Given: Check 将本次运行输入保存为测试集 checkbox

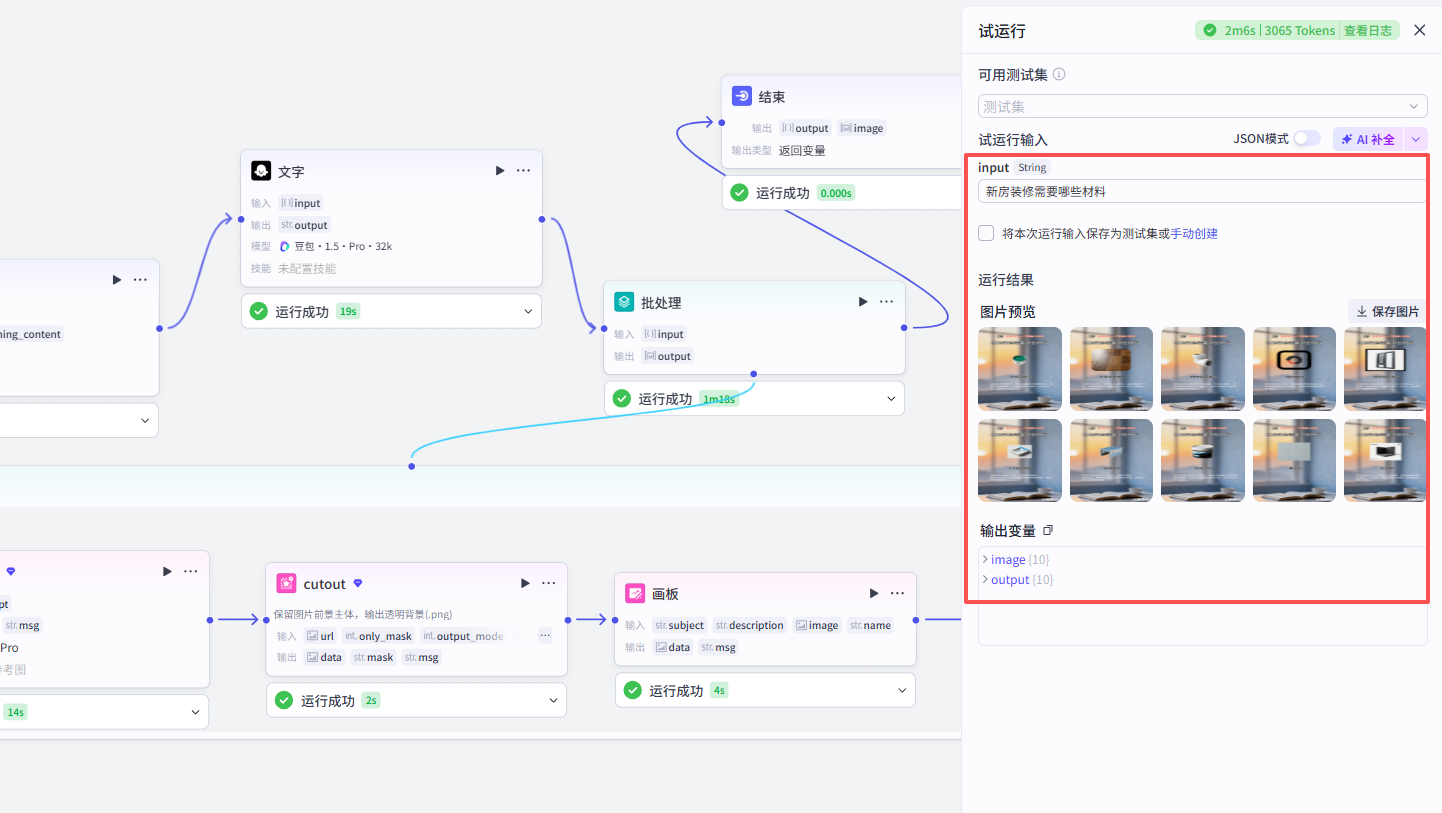Looking at the screenshot, I should (x=986, y=233).
